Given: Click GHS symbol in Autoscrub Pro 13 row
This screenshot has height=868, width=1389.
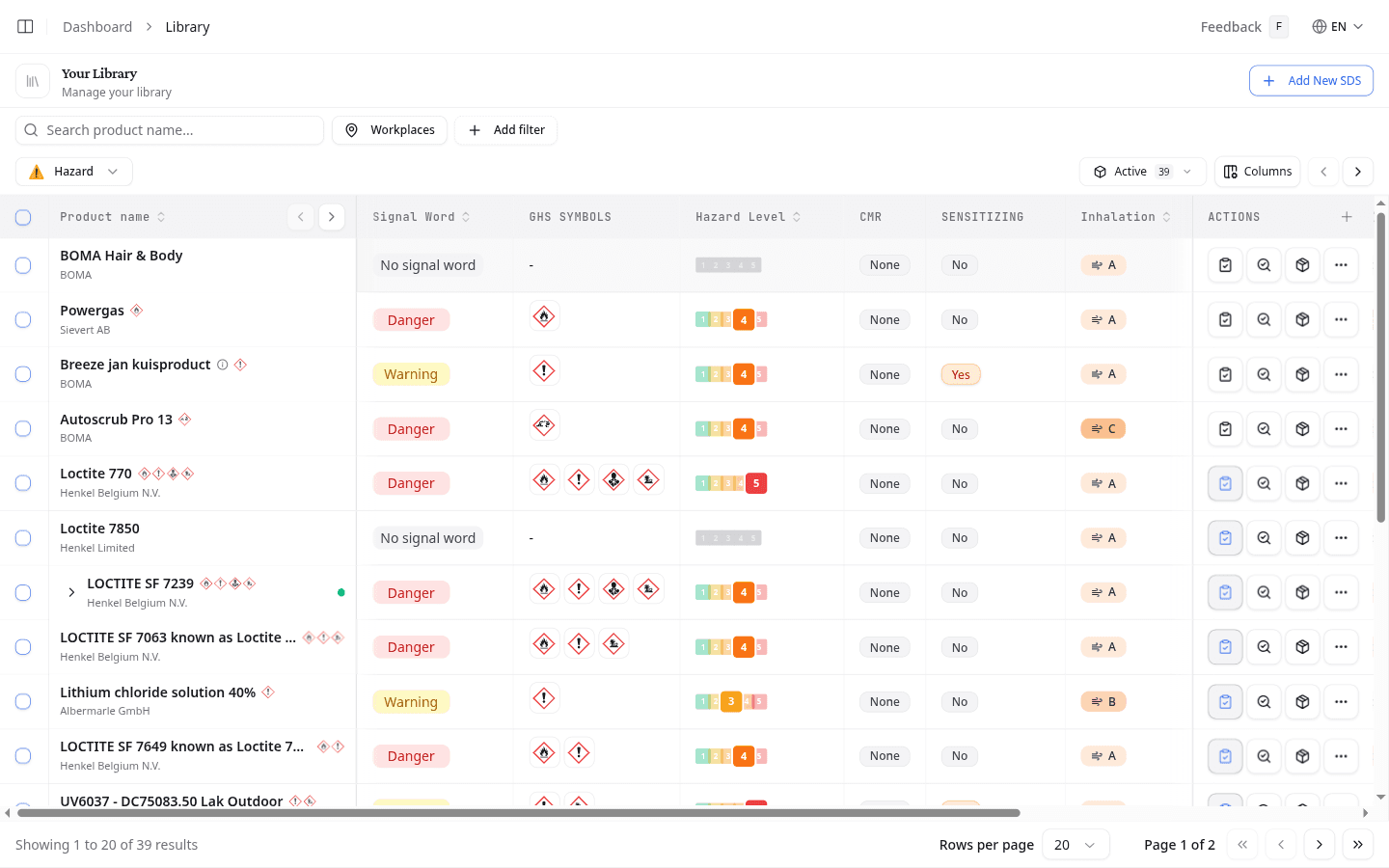Looking at the screenshot, I should [x=544, y=425].
